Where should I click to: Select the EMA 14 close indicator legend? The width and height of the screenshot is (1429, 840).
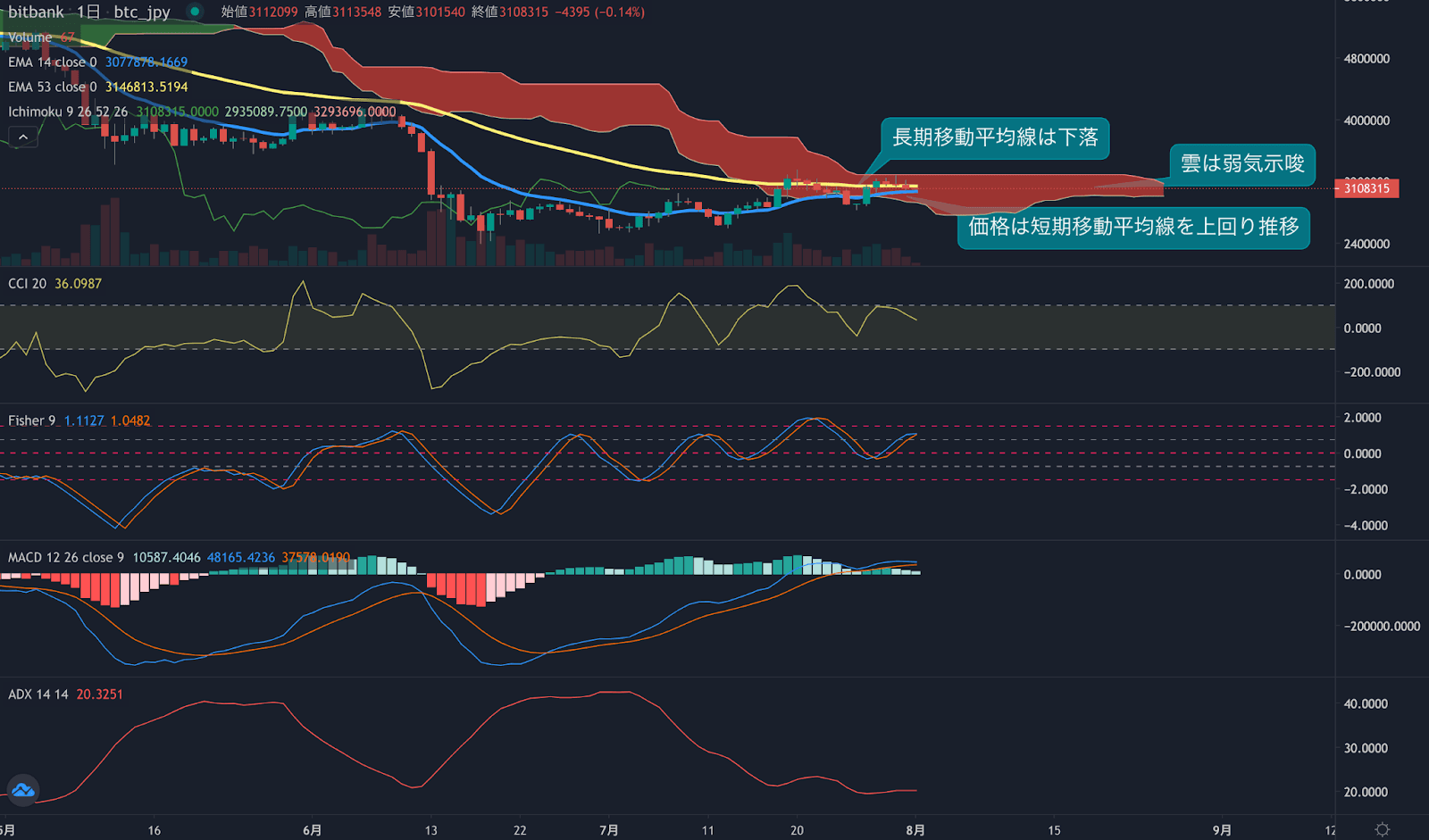(52, 62)
